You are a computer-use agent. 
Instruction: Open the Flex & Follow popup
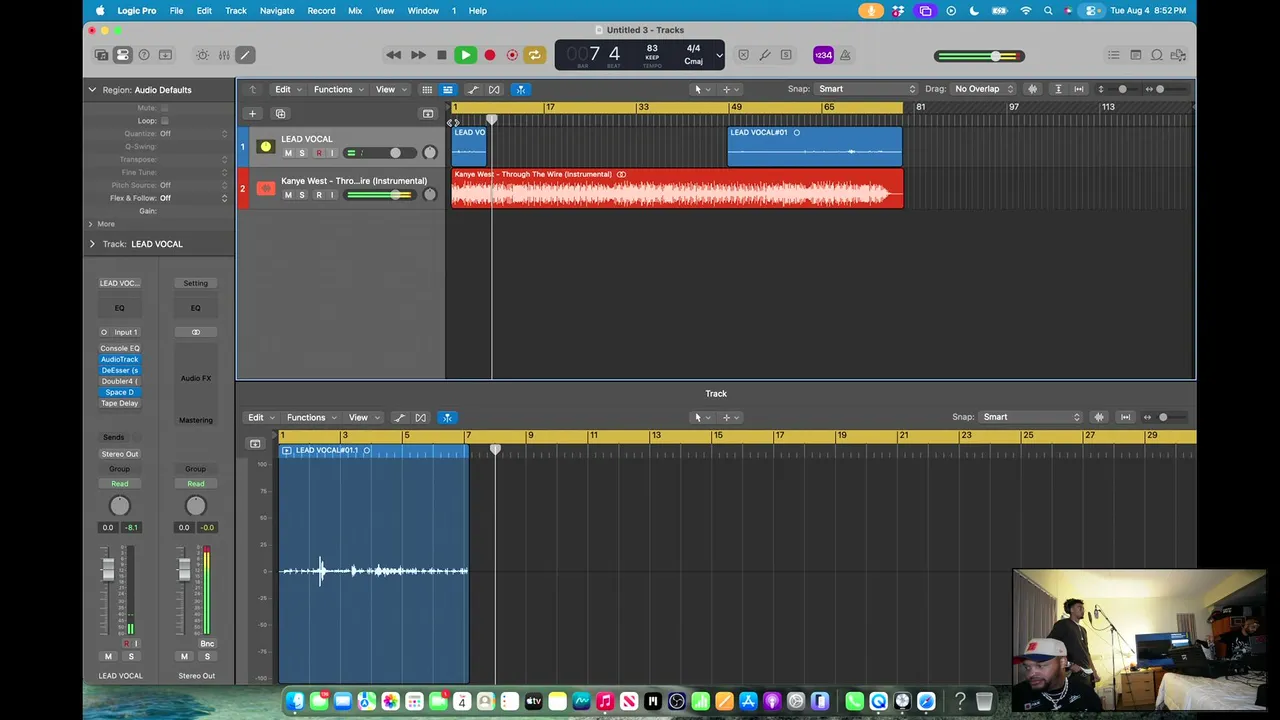pos(195,198)
